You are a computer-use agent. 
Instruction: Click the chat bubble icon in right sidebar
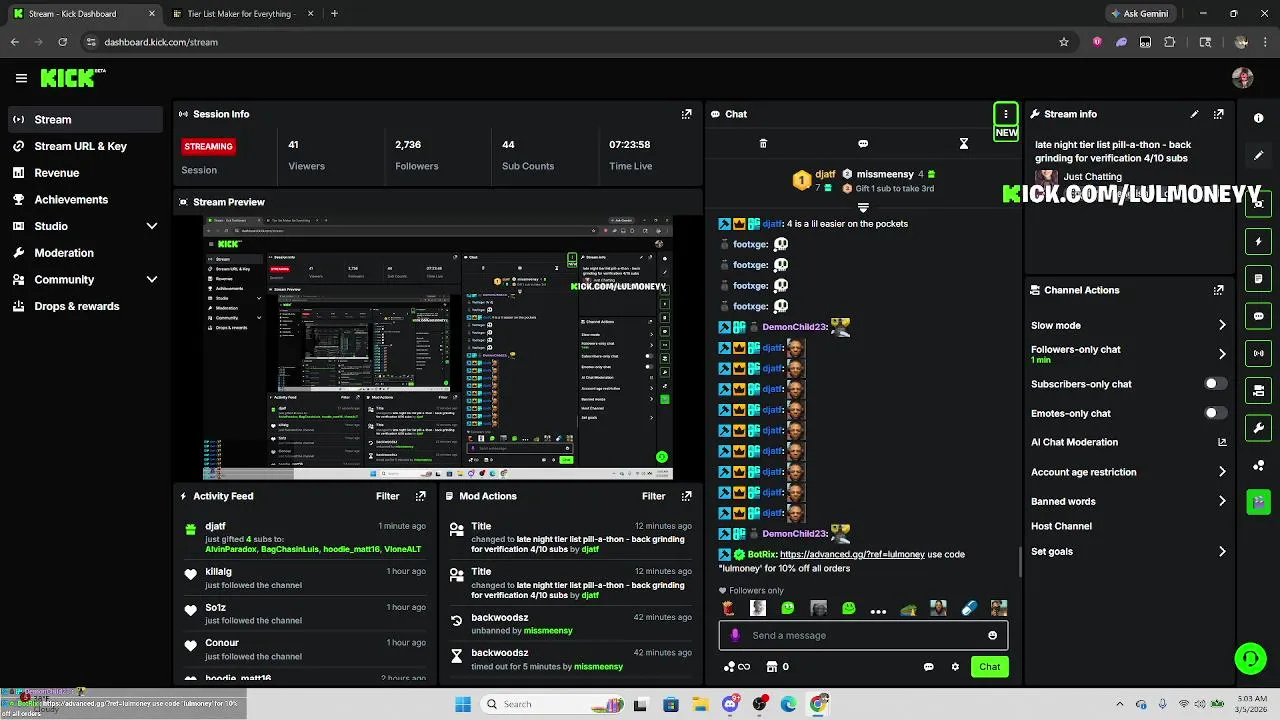[x=1258, y=316]
